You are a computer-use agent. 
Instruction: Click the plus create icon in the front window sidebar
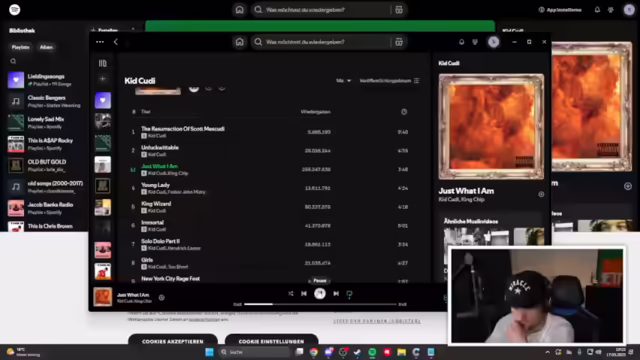tap(102, 79)
